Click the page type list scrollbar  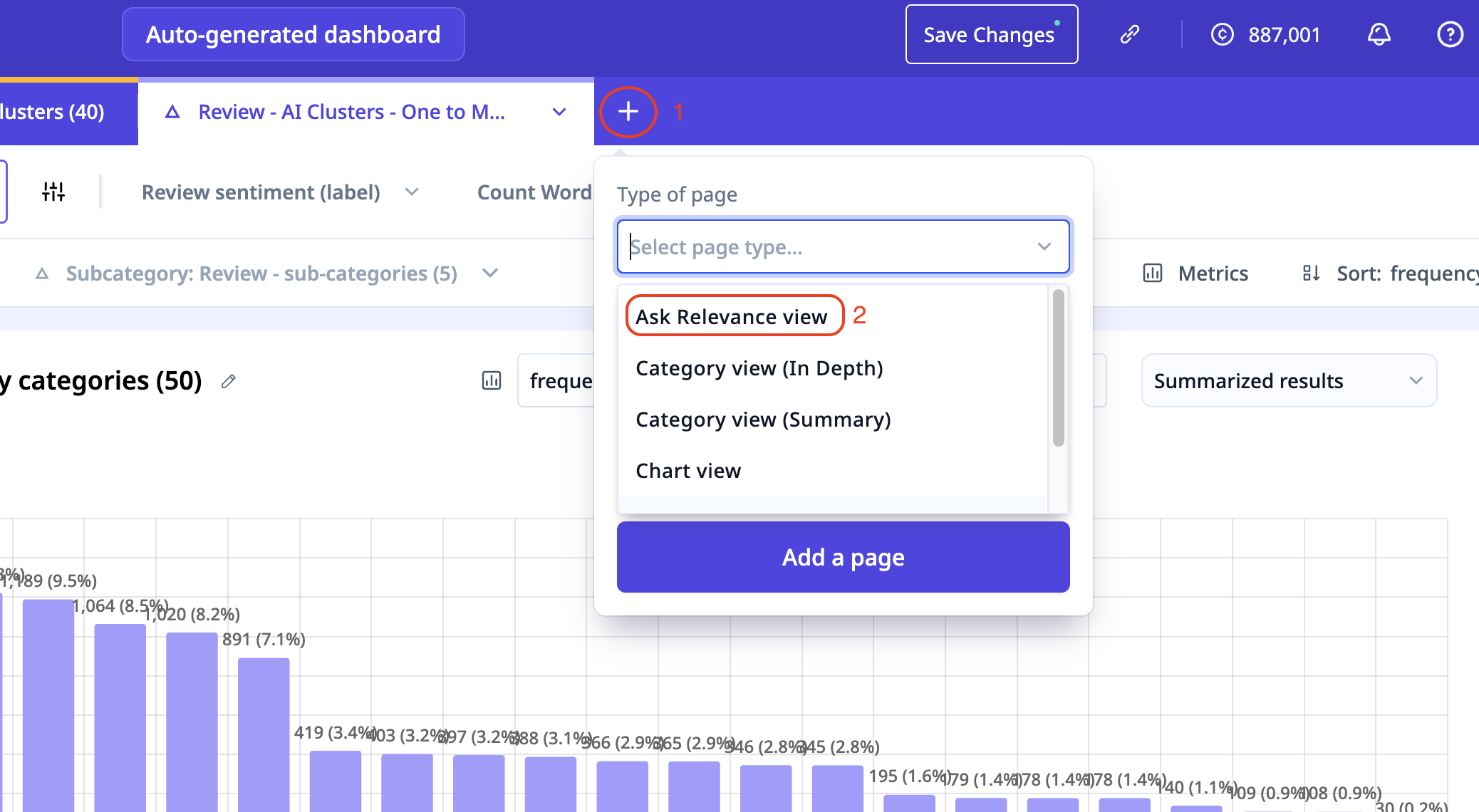click(1058, 368)
